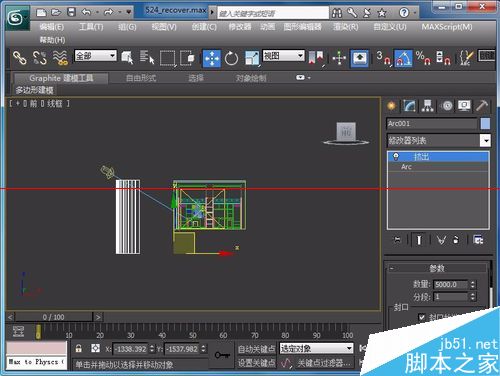Screen dimensions: 500x376
Task: Open the binoculars search icon
Action: 337,13
